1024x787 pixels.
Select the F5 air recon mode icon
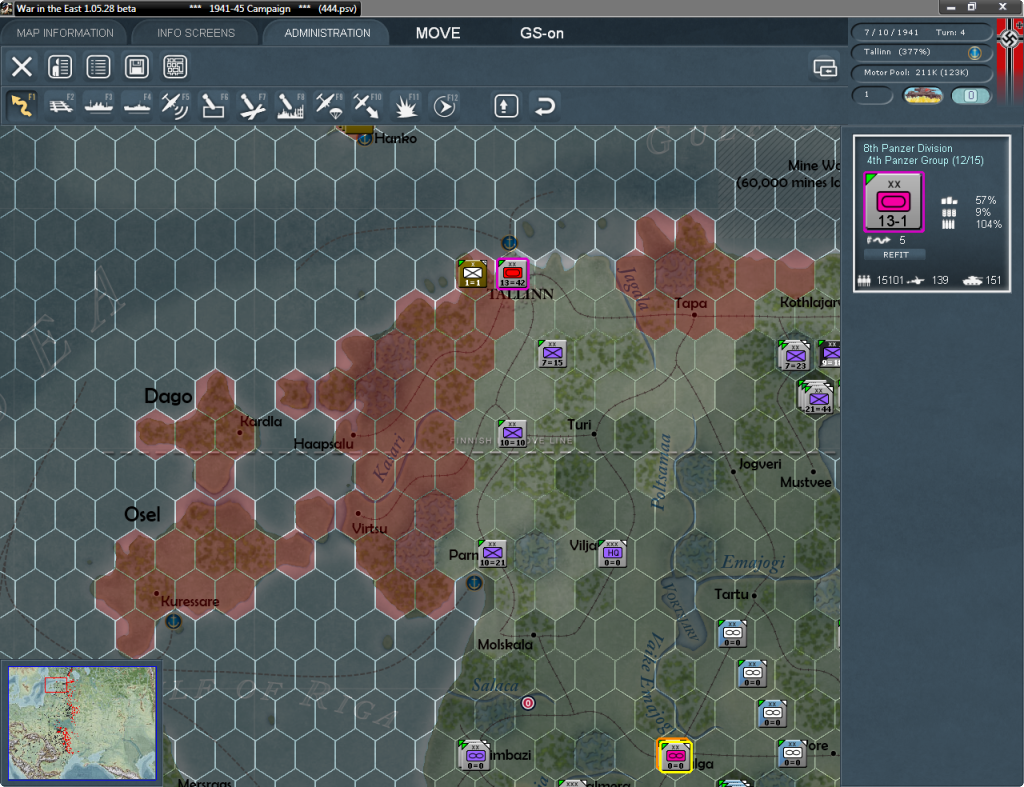pos(175,105)
